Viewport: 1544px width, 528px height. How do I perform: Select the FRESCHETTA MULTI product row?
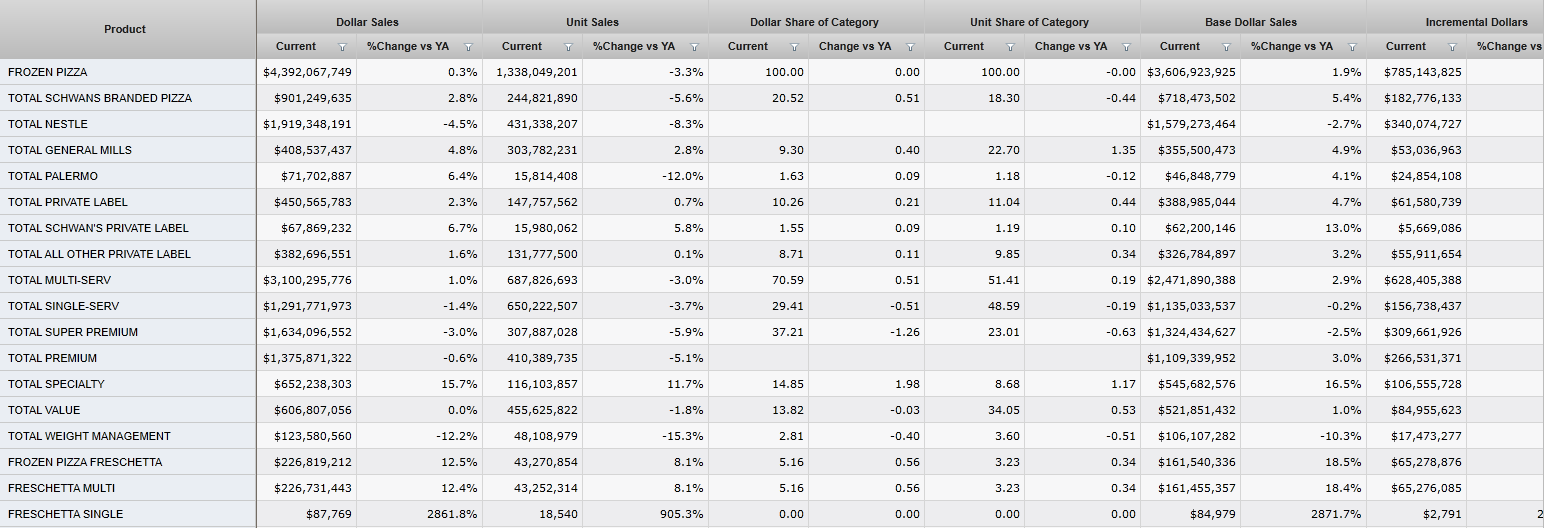tap(61, 488)
